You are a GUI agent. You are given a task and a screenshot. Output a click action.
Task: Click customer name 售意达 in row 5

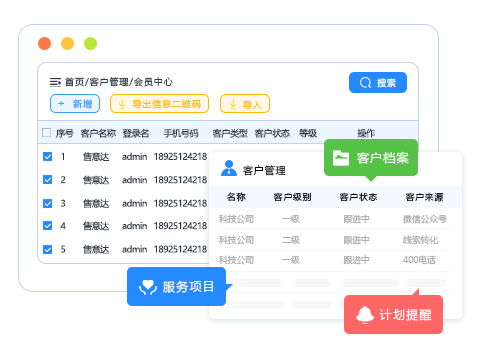96,249
